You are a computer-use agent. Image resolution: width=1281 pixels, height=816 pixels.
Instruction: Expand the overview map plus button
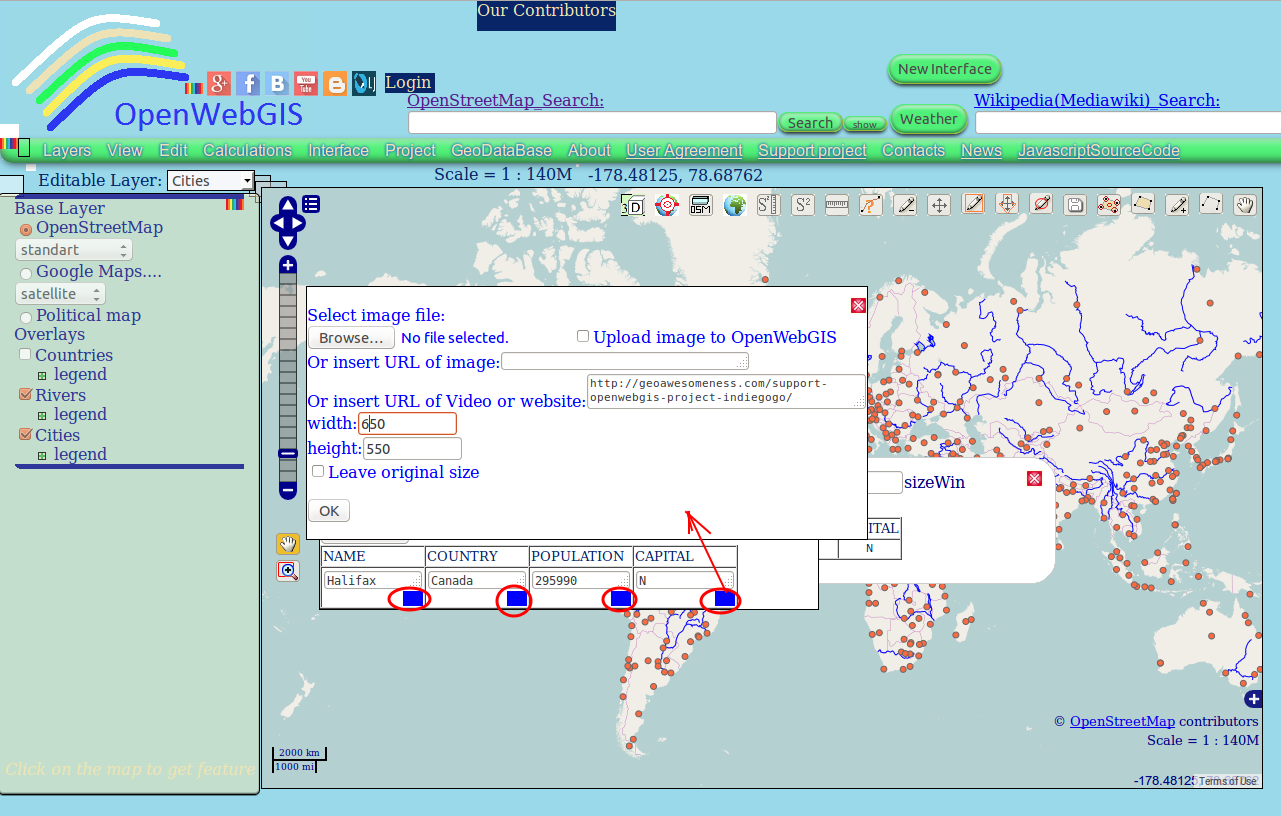[1254, 699]
